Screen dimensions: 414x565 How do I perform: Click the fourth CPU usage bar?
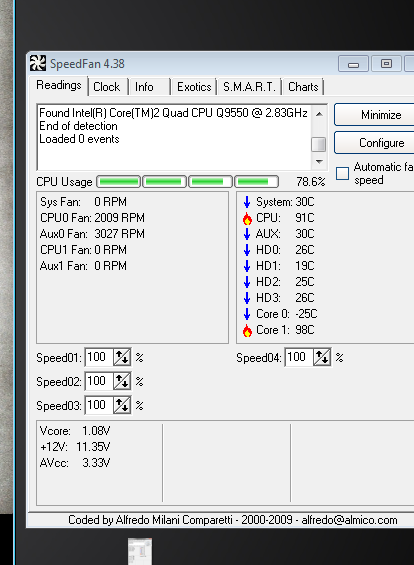(257, 182)
